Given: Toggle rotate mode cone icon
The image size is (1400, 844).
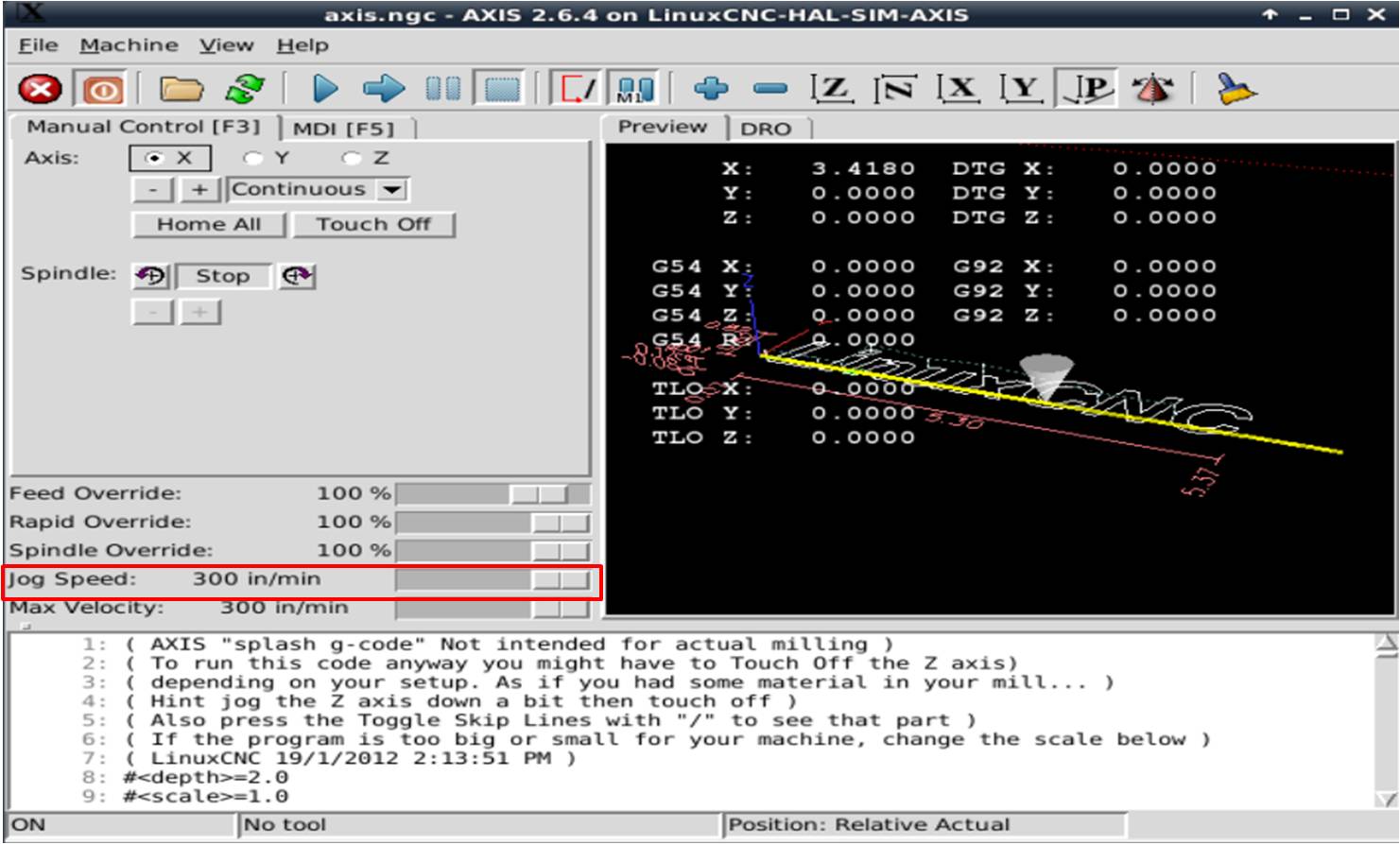Looking at the screenshot, I should 1152,90.
